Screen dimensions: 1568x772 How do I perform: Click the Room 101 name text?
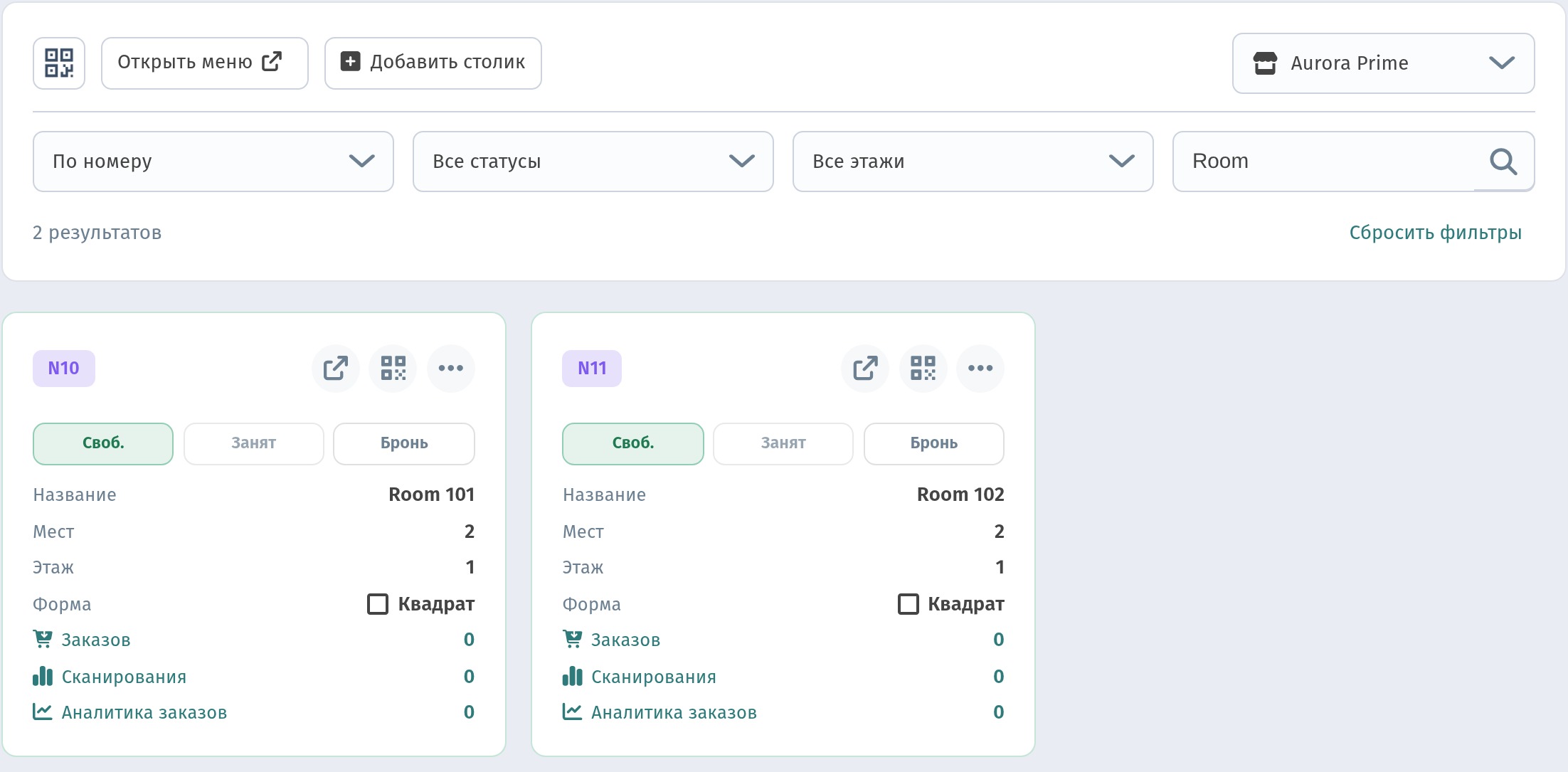tap(432, 495)
